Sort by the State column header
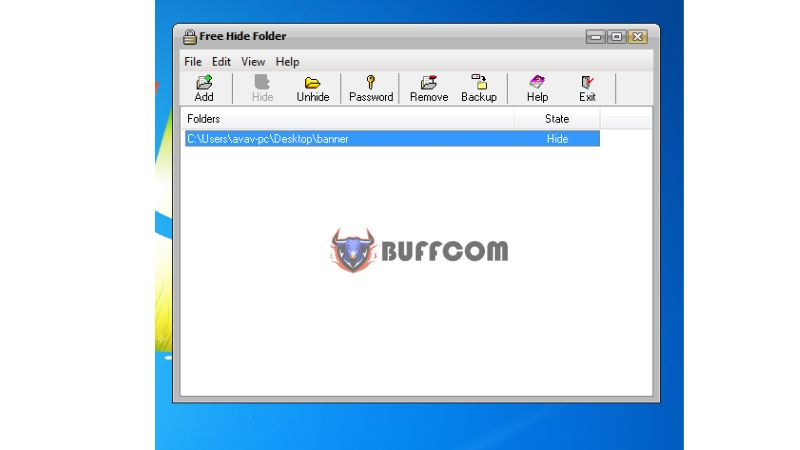This screenshot has height=450, width=800. coord(557,119)
